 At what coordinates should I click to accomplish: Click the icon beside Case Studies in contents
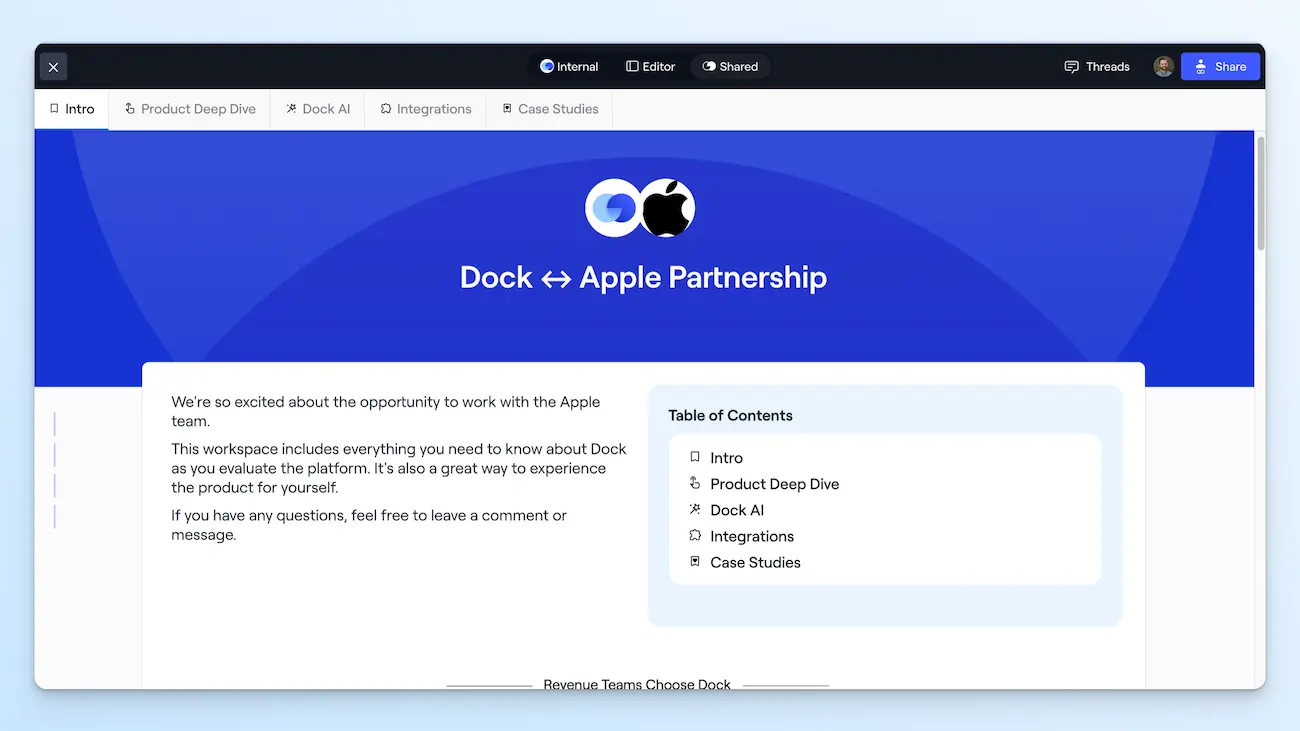[695, 561]
